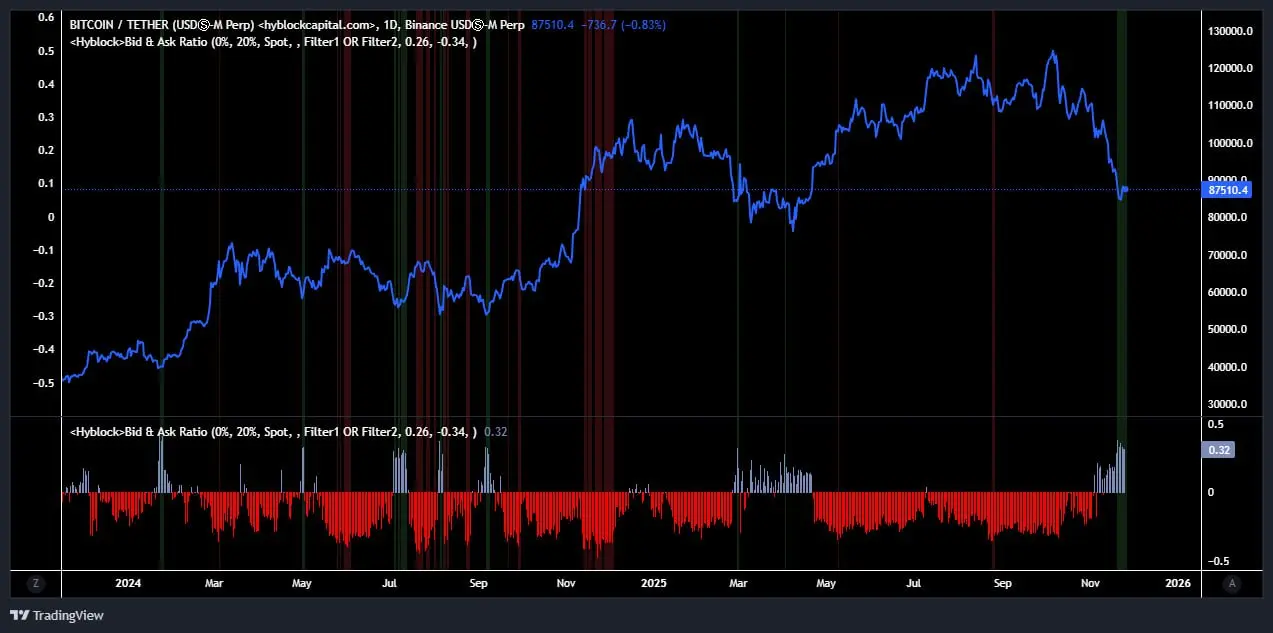Click the 0.6 label on left scale
Screen dimensions: 1273x633
pyautogui.click(x=46, y=17)
